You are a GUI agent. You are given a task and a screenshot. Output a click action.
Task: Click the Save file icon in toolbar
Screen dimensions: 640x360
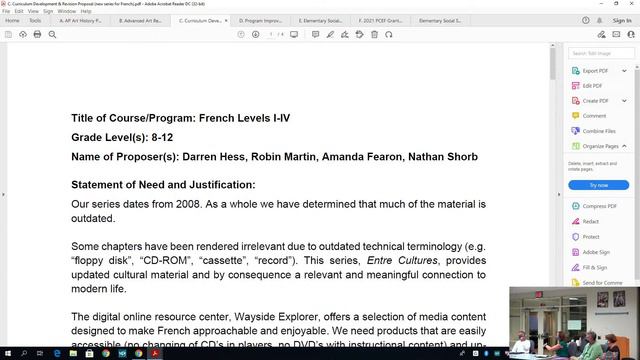point(8,35)
